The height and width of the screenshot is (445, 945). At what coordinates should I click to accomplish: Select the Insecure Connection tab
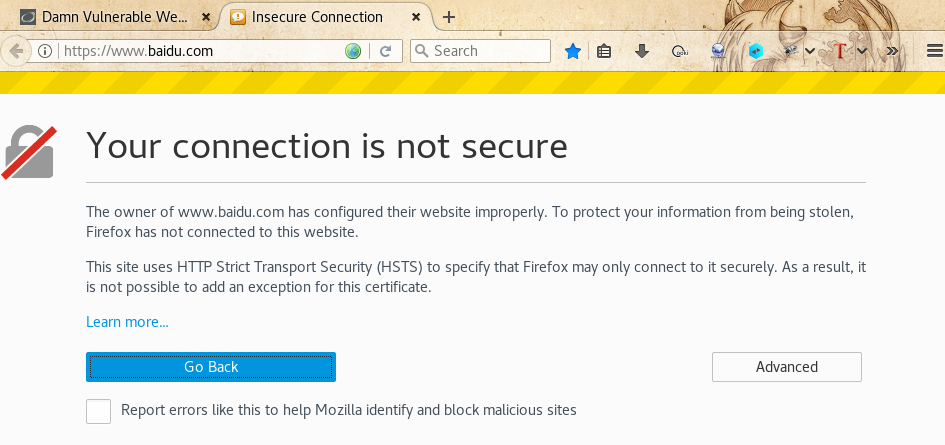pos(318,17)
